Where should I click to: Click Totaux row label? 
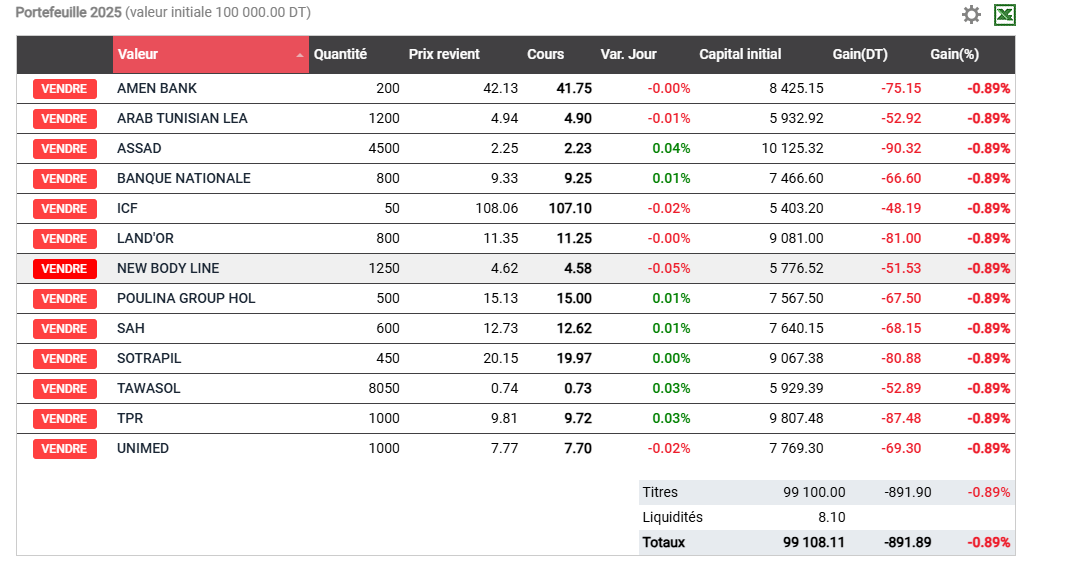[664, 542]
